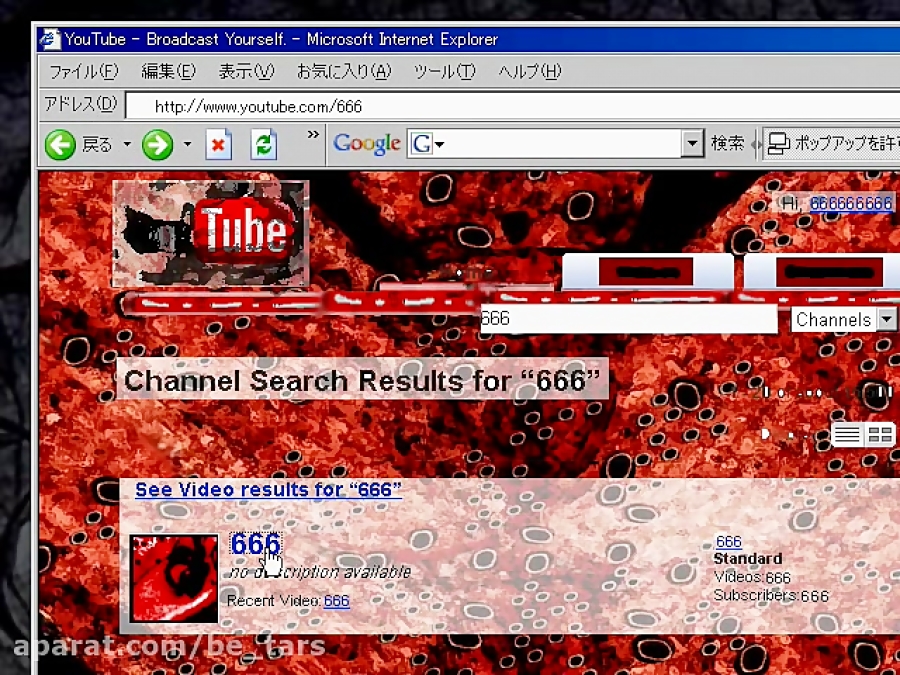Click the Refresh page icon
The height and width of the screenshot is (675, 900).
tap(263, 145)
